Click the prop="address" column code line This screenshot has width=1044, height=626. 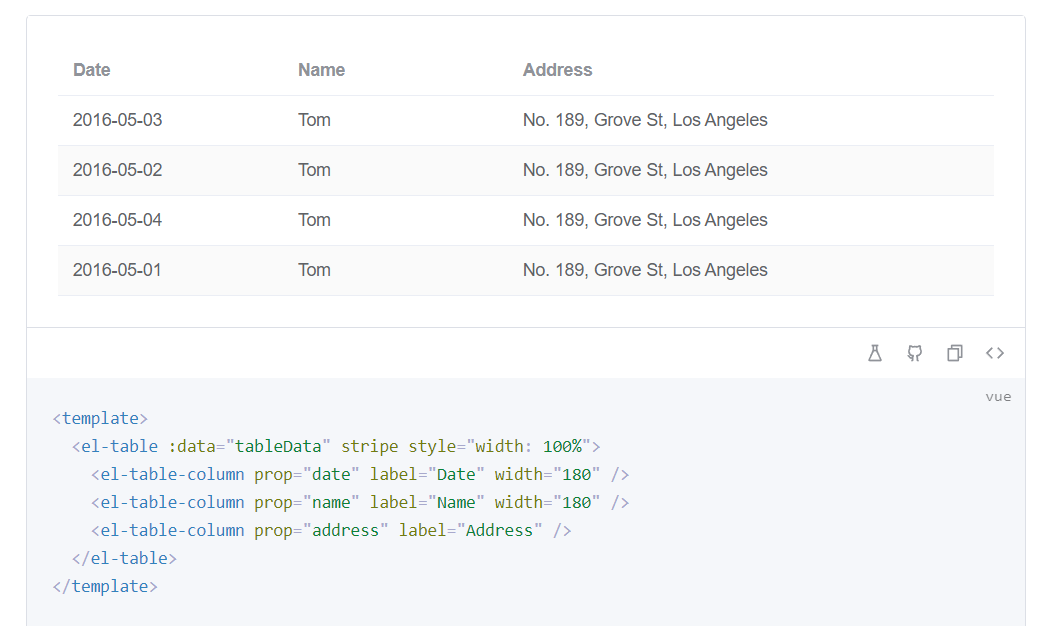coord(331,530)
